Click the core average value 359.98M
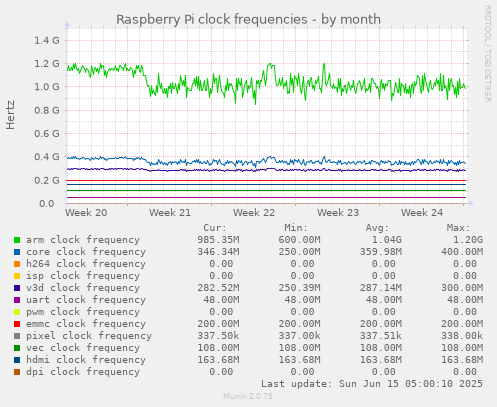Image resolution: width=497 pixels, height=407 pixels. (x=381, y=252)
